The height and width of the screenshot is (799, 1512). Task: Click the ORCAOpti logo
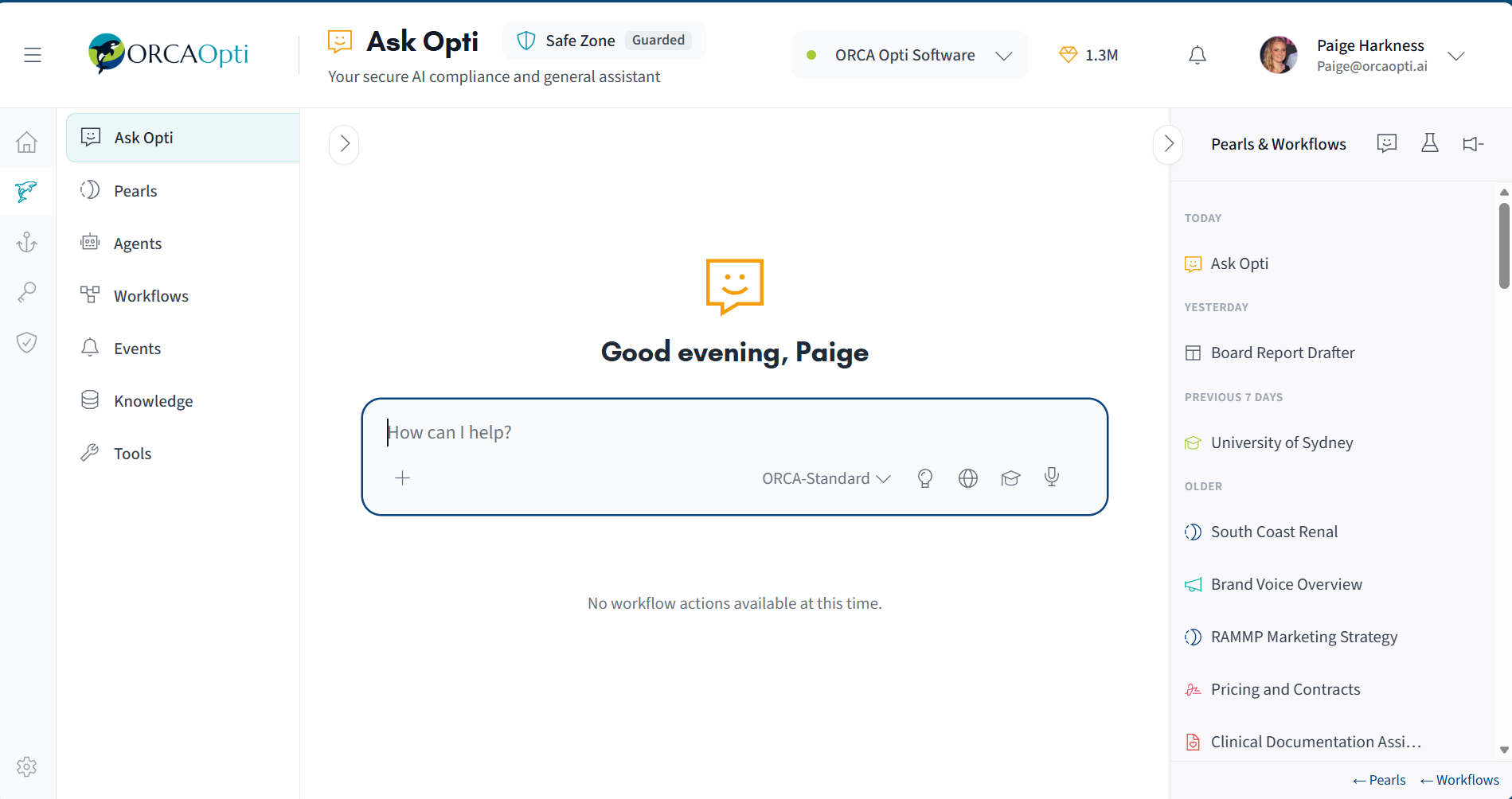coord(168,53)
